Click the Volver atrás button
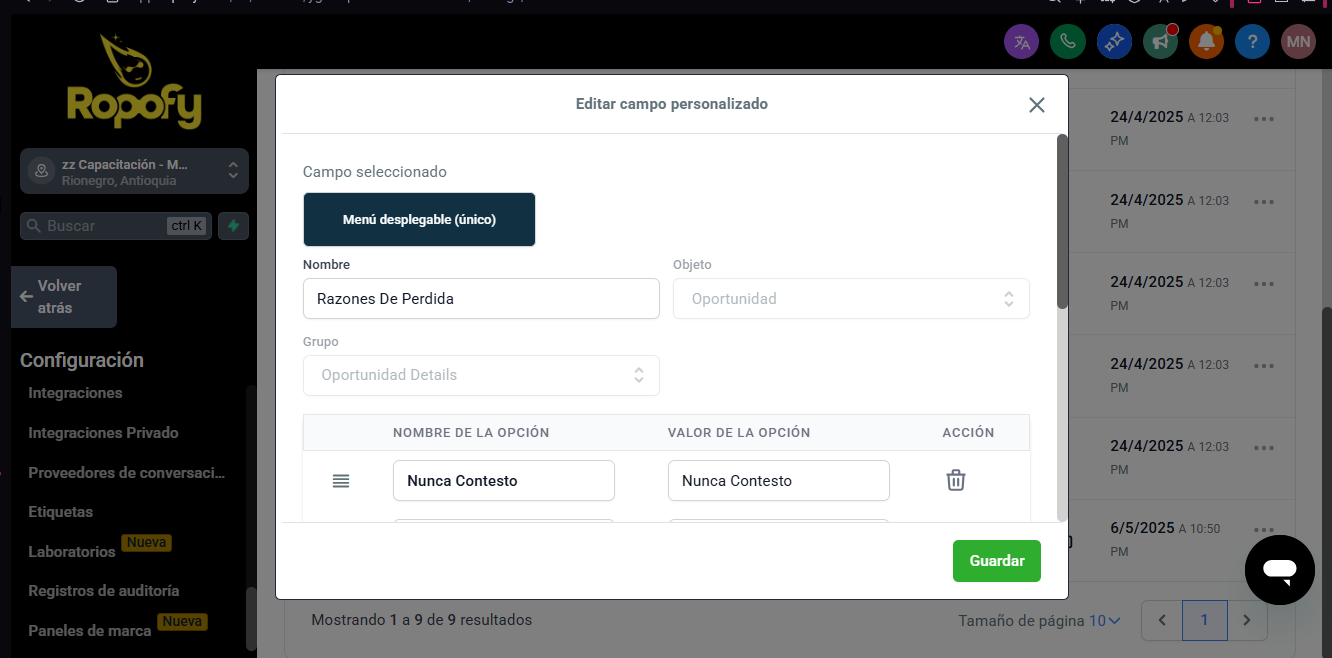 [64, 297]
